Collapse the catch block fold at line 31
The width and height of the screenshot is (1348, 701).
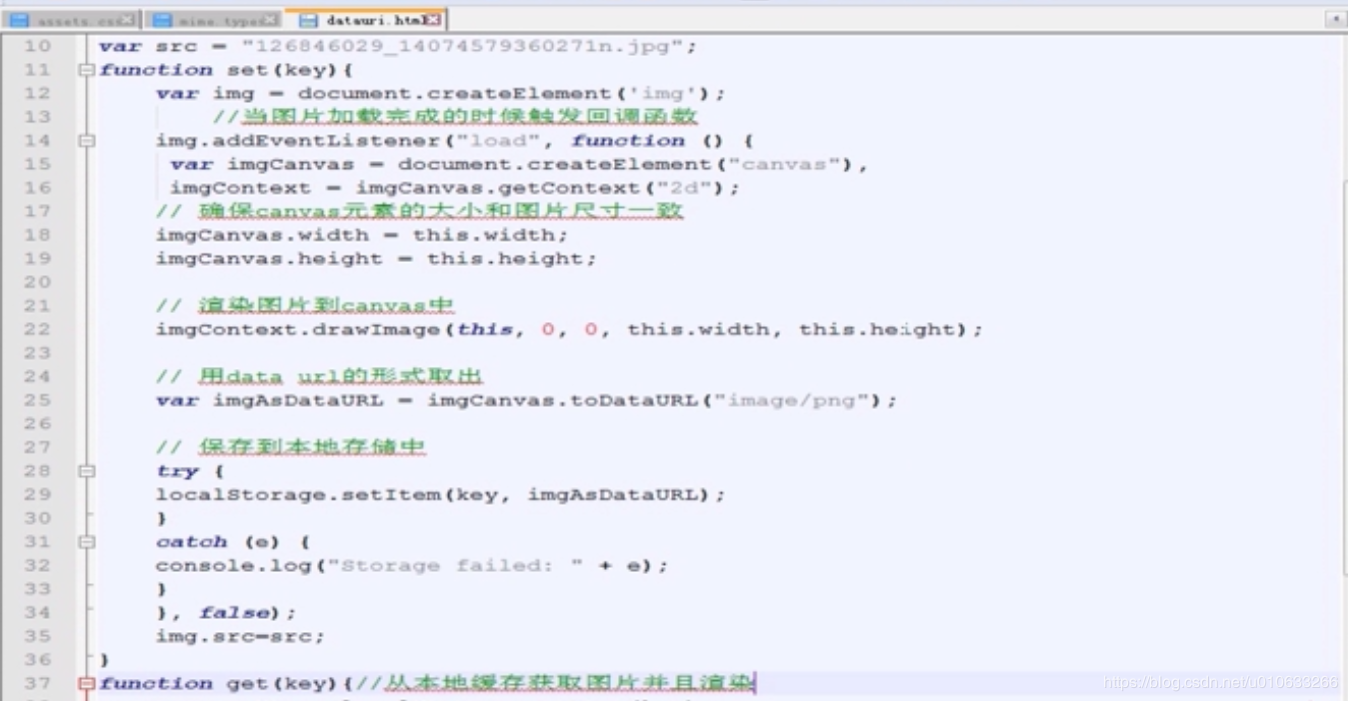[x=86, y=542]
